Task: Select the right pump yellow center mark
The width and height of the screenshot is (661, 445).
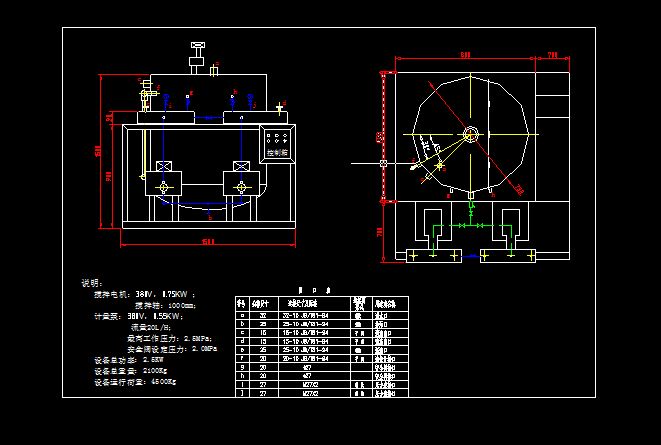Action: point(242,187)
